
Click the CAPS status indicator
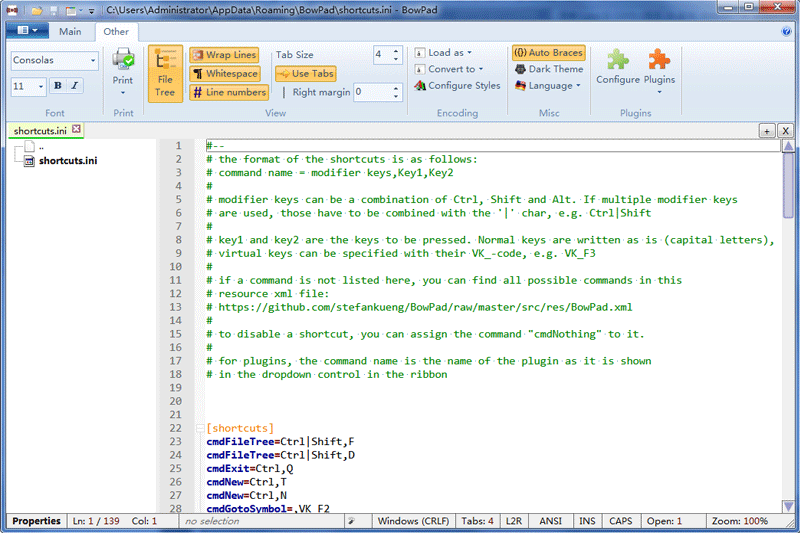(x=620, y=521)
